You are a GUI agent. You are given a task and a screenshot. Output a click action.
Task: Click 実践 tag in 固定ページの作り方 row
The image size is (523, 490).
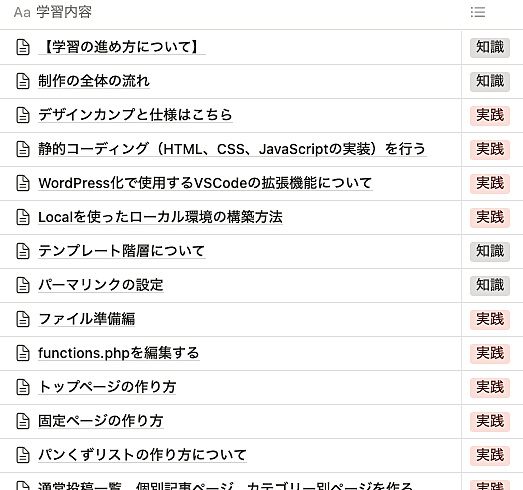(x=490, y=422)
